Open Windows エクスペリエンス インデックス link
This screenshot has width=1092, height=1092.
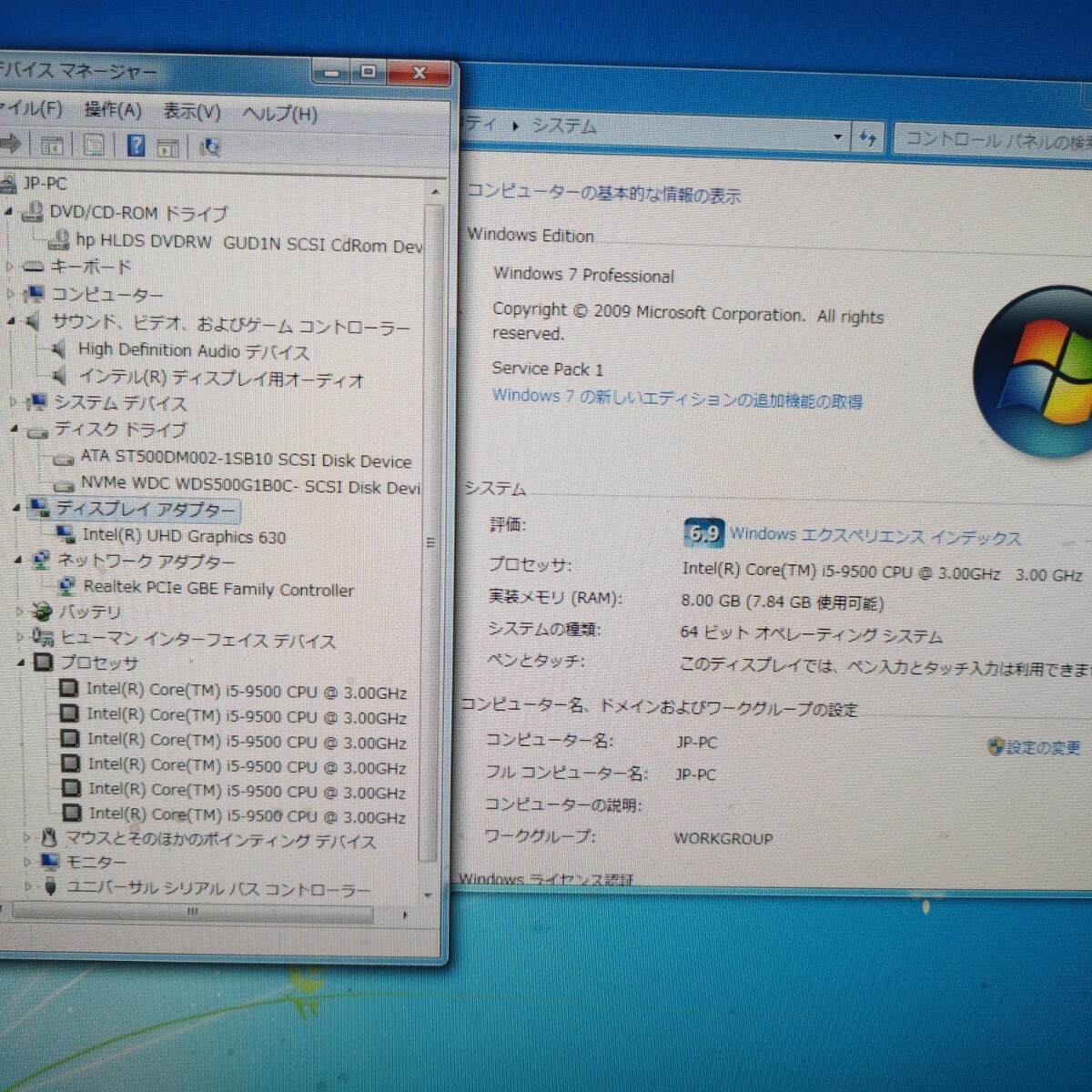pyautogui.click(x=875, y=537)
